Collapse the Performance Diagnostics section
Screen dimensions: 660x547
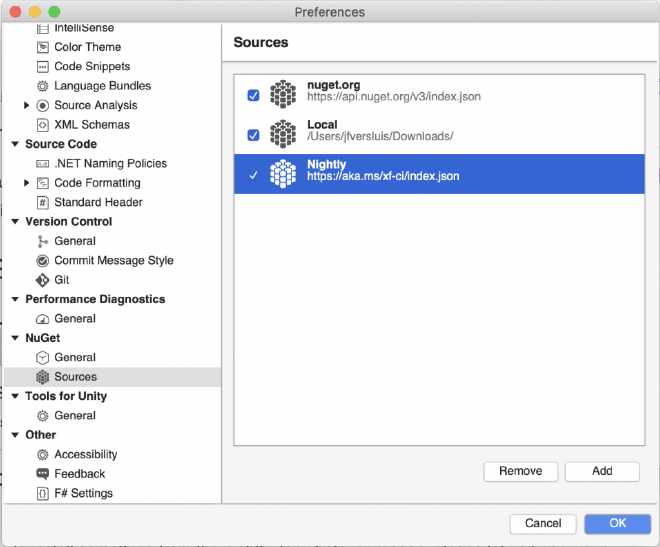pos(15,299)
